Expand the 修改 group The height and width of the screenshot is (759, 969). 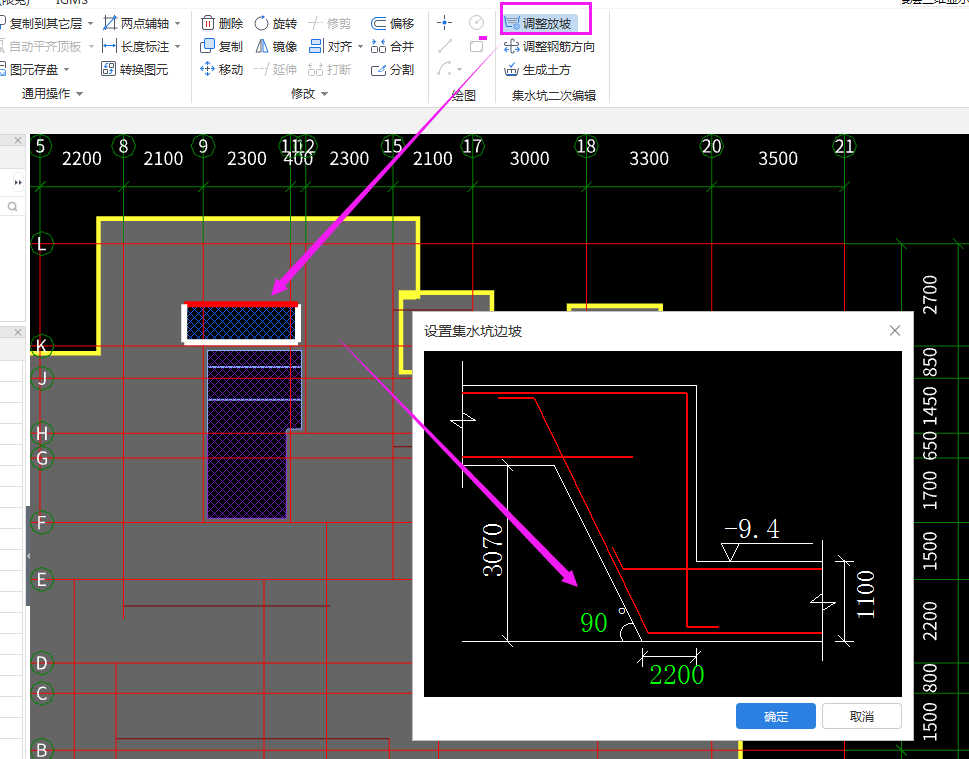309,93
